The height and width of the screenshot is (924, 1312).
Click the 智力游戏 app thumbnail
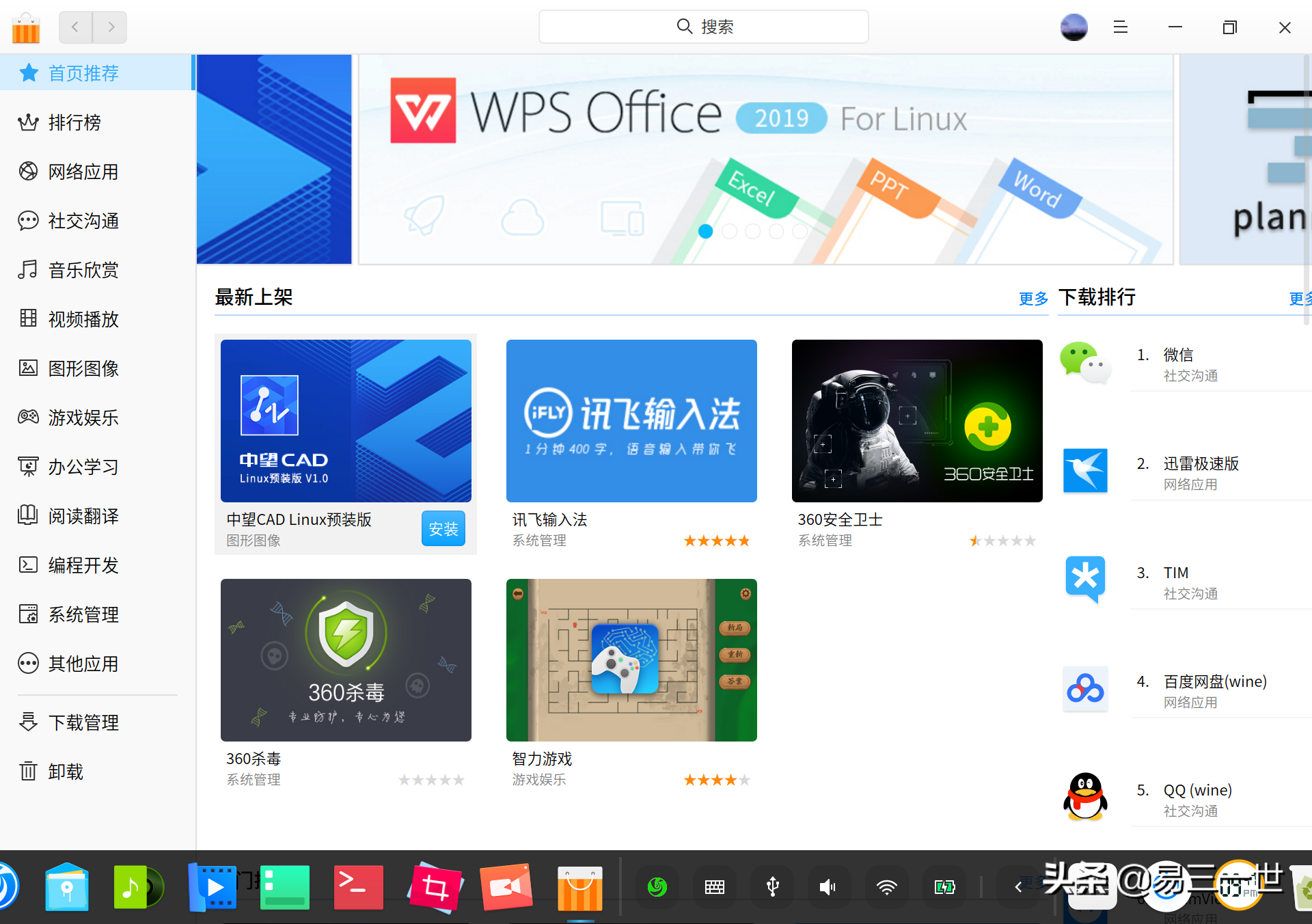coord(631,659)
